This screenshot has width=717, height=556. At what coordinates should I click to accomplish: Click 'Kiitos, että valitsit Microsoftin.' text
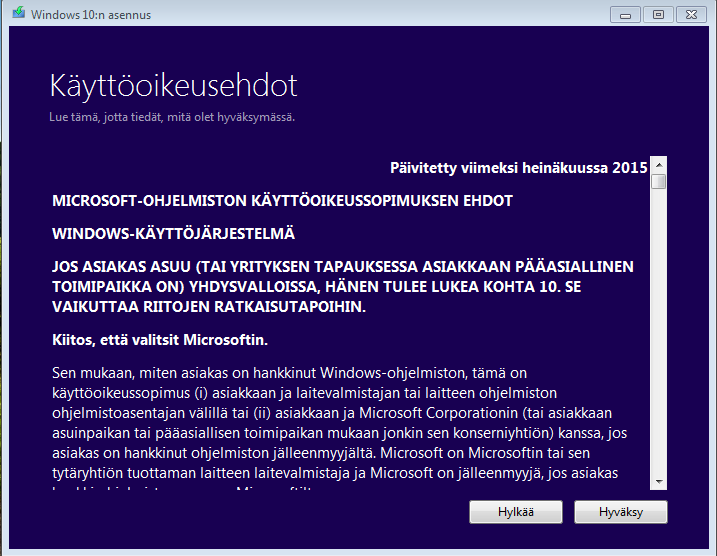pos(160,340)
